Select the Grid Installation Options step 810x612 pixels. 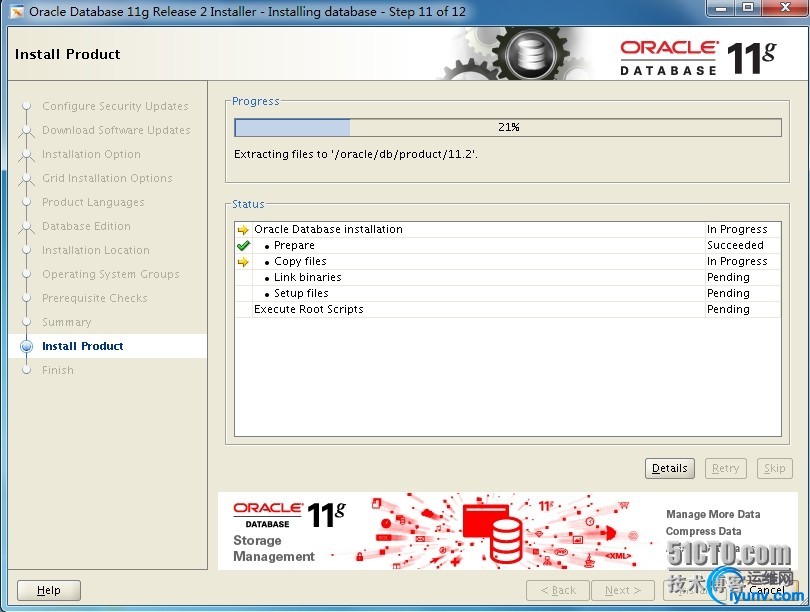pos(107,178)
